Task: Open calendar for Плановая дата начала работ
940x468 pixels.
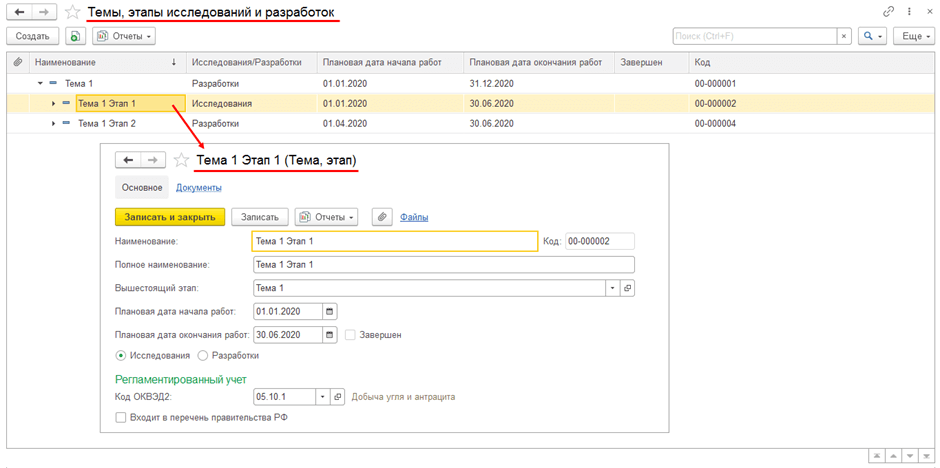Action: click(x=331, y=312)
